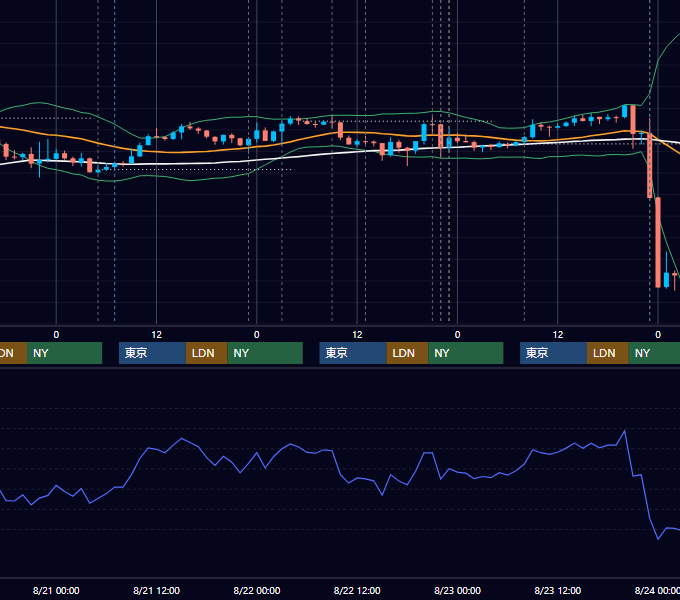Click the 8/21 12:00 date label
The width and height of the screenshot is (680, 600).
click(156, 590)
